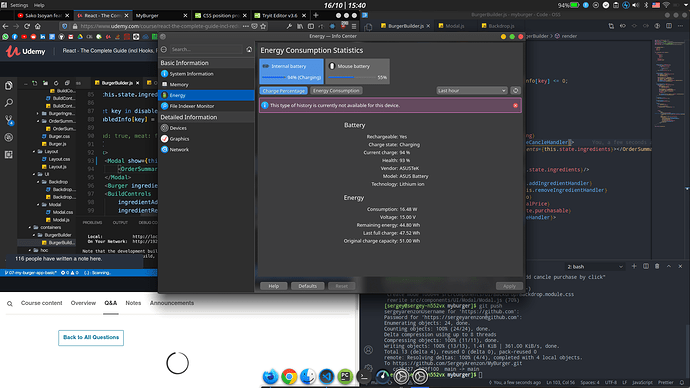Switch to CSS position browser tab

click(x=221, y=15)
